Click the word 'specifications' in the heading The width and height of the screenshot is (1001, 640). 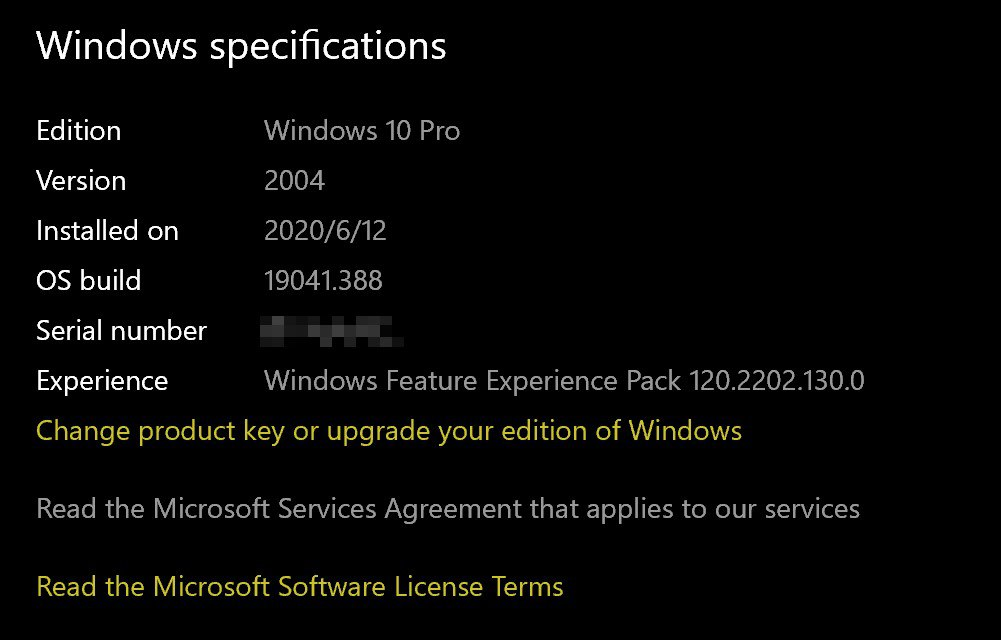(x=326, y=46)
